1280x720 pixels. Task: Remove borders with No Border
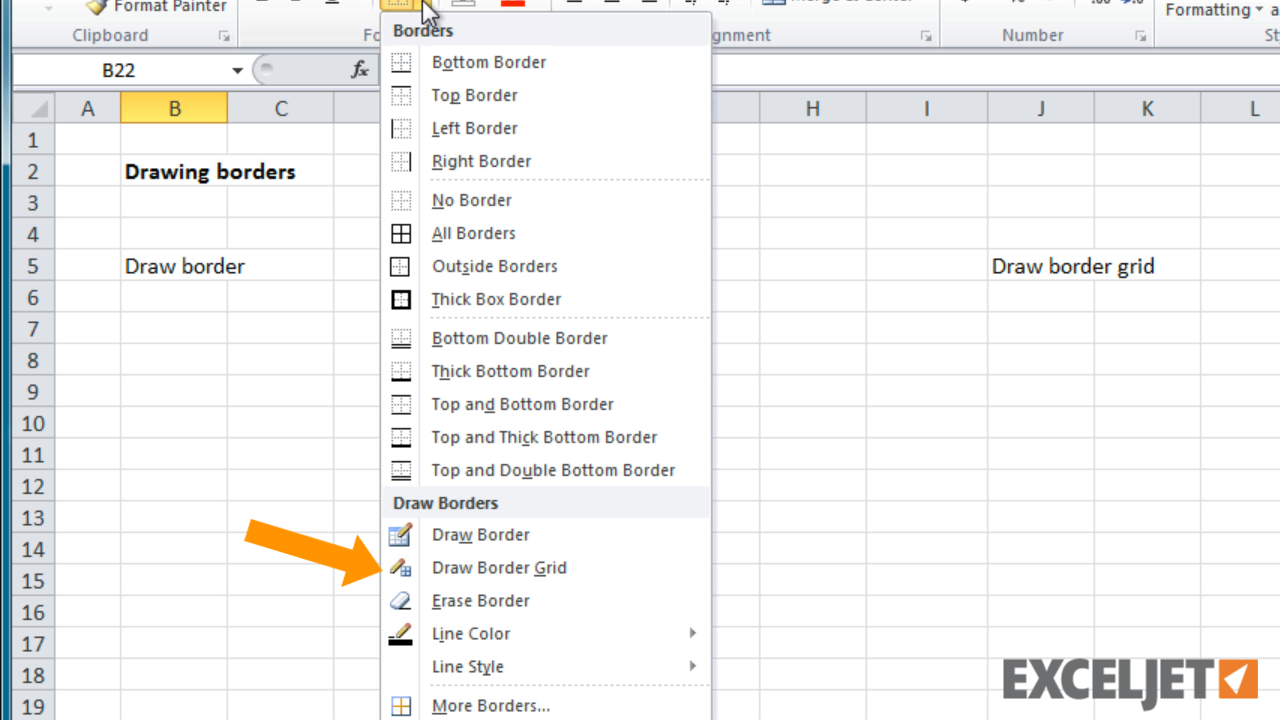tap(471, 200)
